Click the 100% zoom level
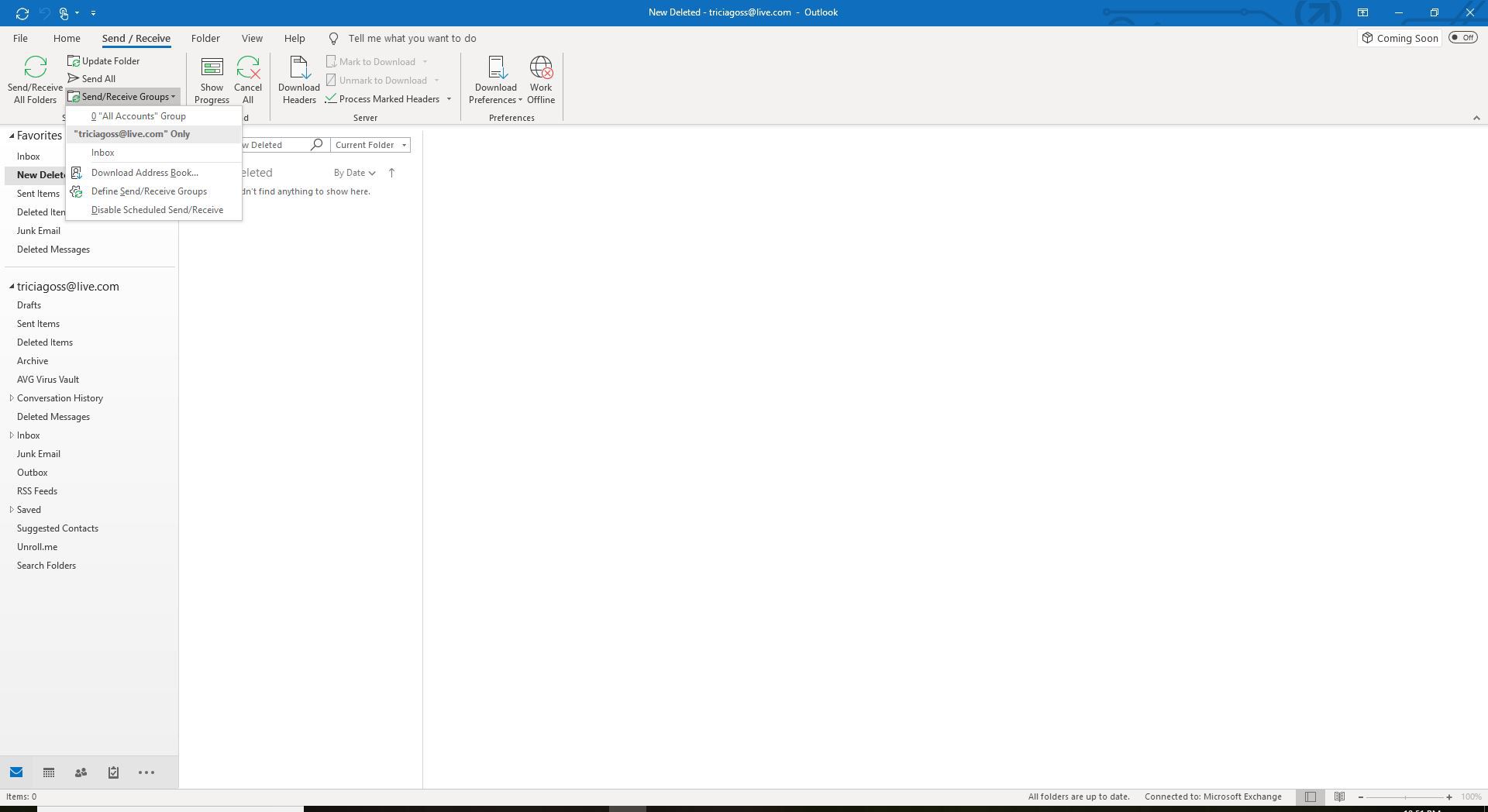This screenshot has width=1488, height=812. tap(1471, 797)
